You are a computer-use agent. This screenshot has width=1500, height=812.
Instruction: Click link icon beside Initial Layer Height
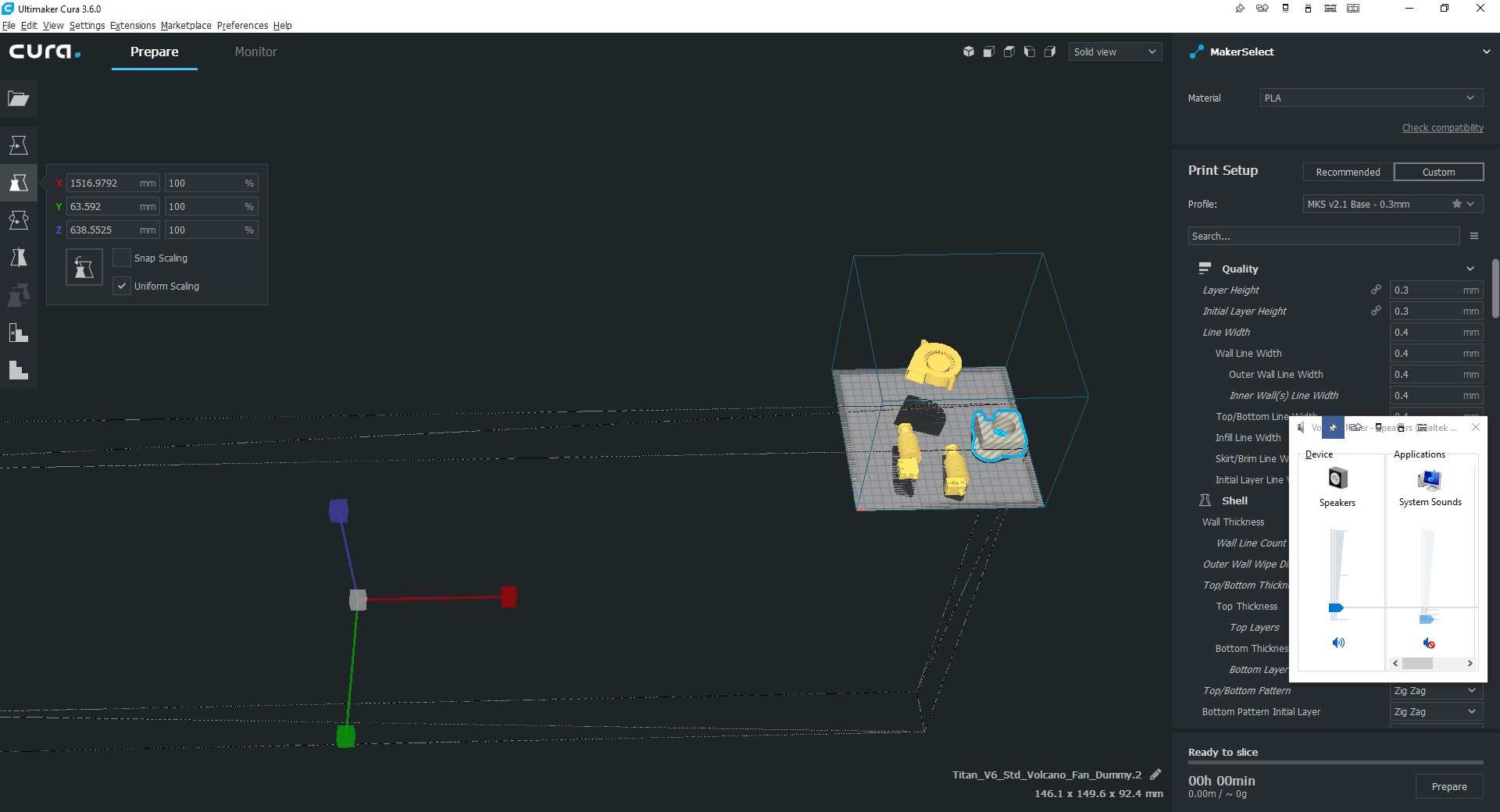[1376, 311]
